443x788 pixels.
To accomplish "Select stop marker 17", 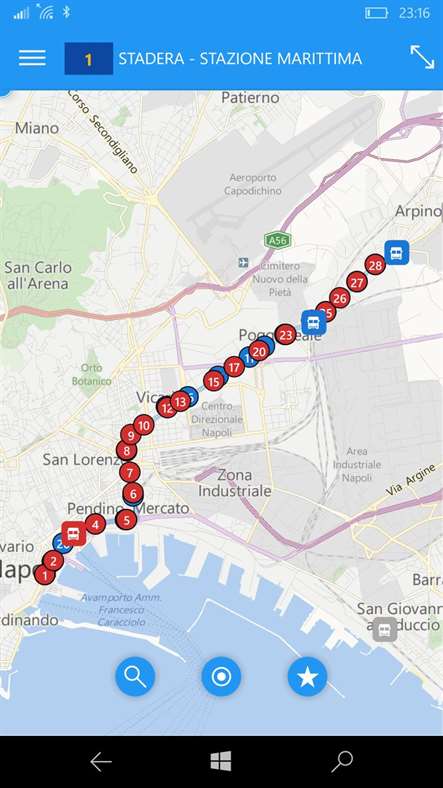I will [x=234, y=367].
